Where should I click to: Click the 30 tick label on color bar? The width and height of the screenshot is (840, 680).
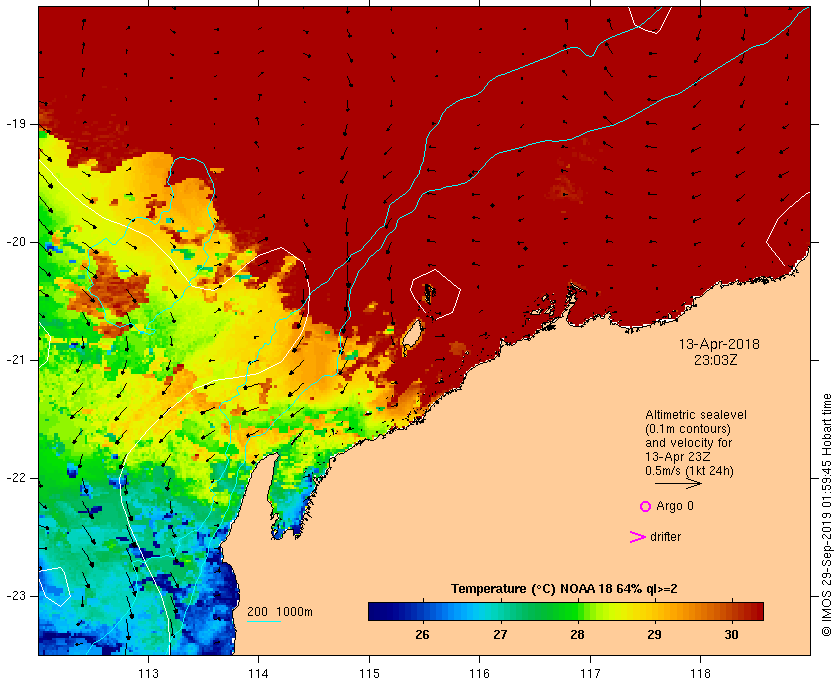pyautogui.click(x=731, y=634)
